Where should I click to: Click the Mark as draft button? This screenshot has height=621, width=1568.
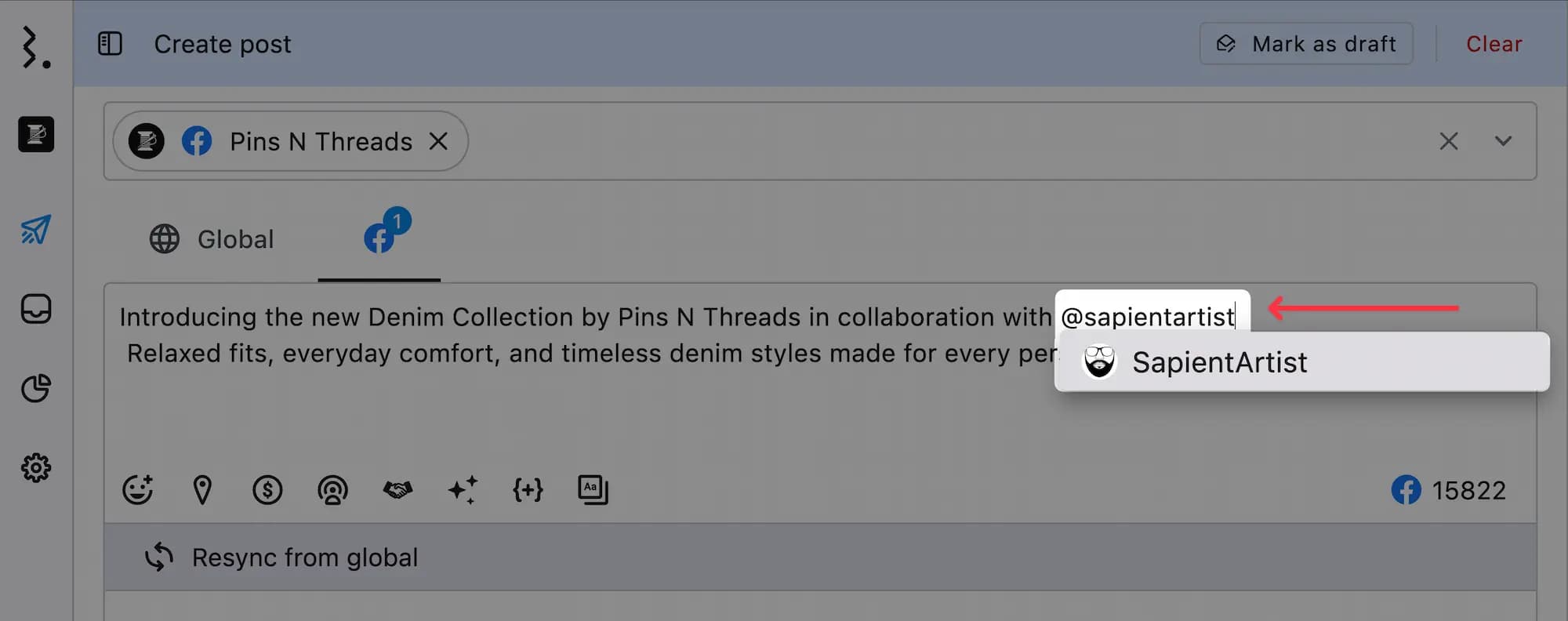click(x=1306, y=44)
